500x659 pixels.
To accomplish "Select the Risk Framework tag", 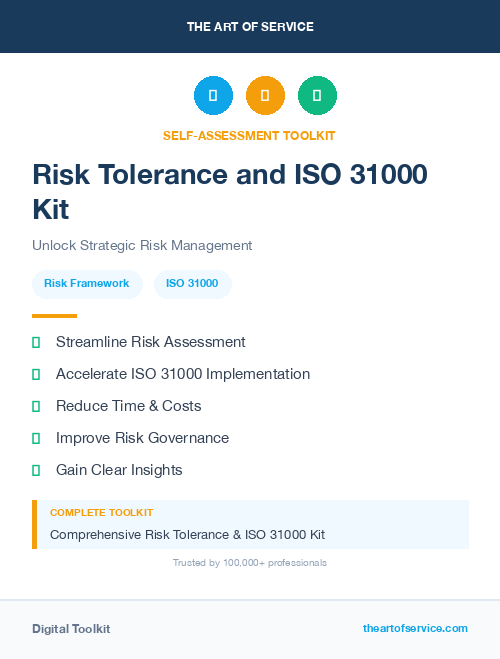I will coord(87,284).
